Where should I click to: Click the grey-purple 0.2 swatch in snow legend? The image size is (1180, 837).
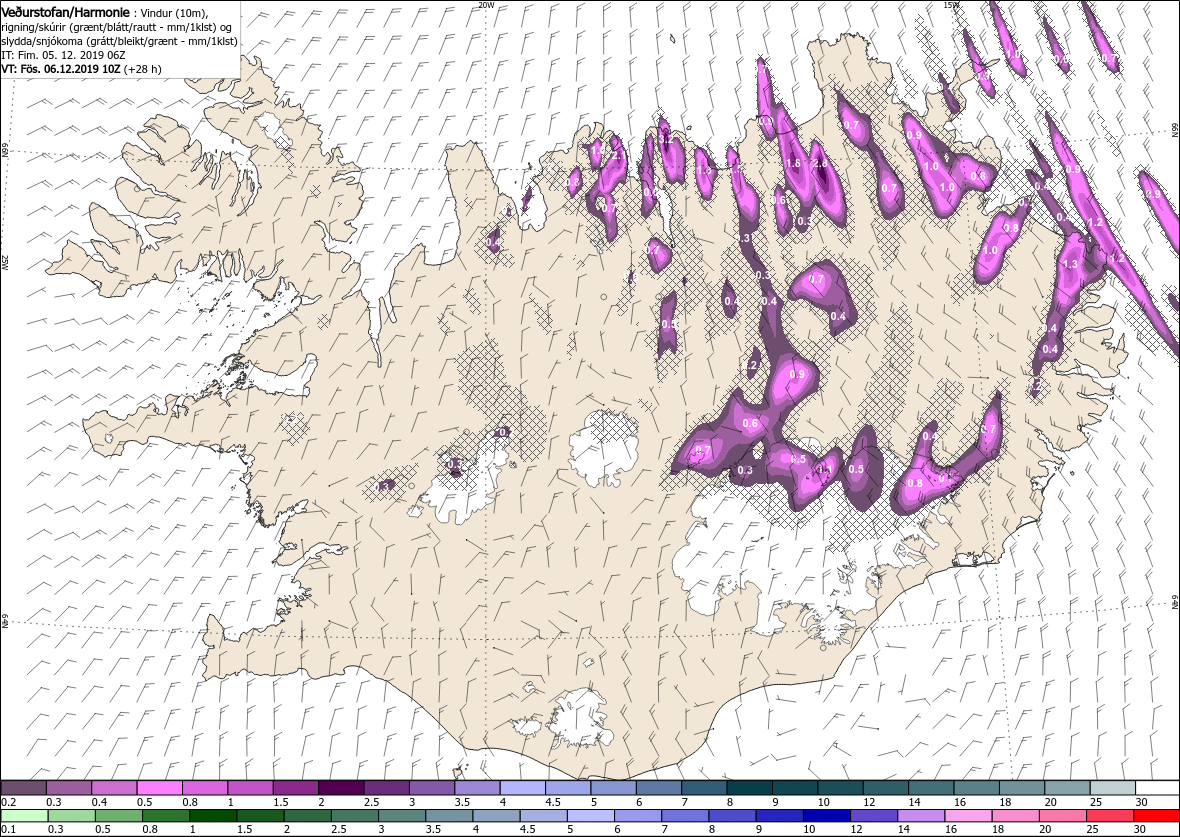click(x=24, y=788)
